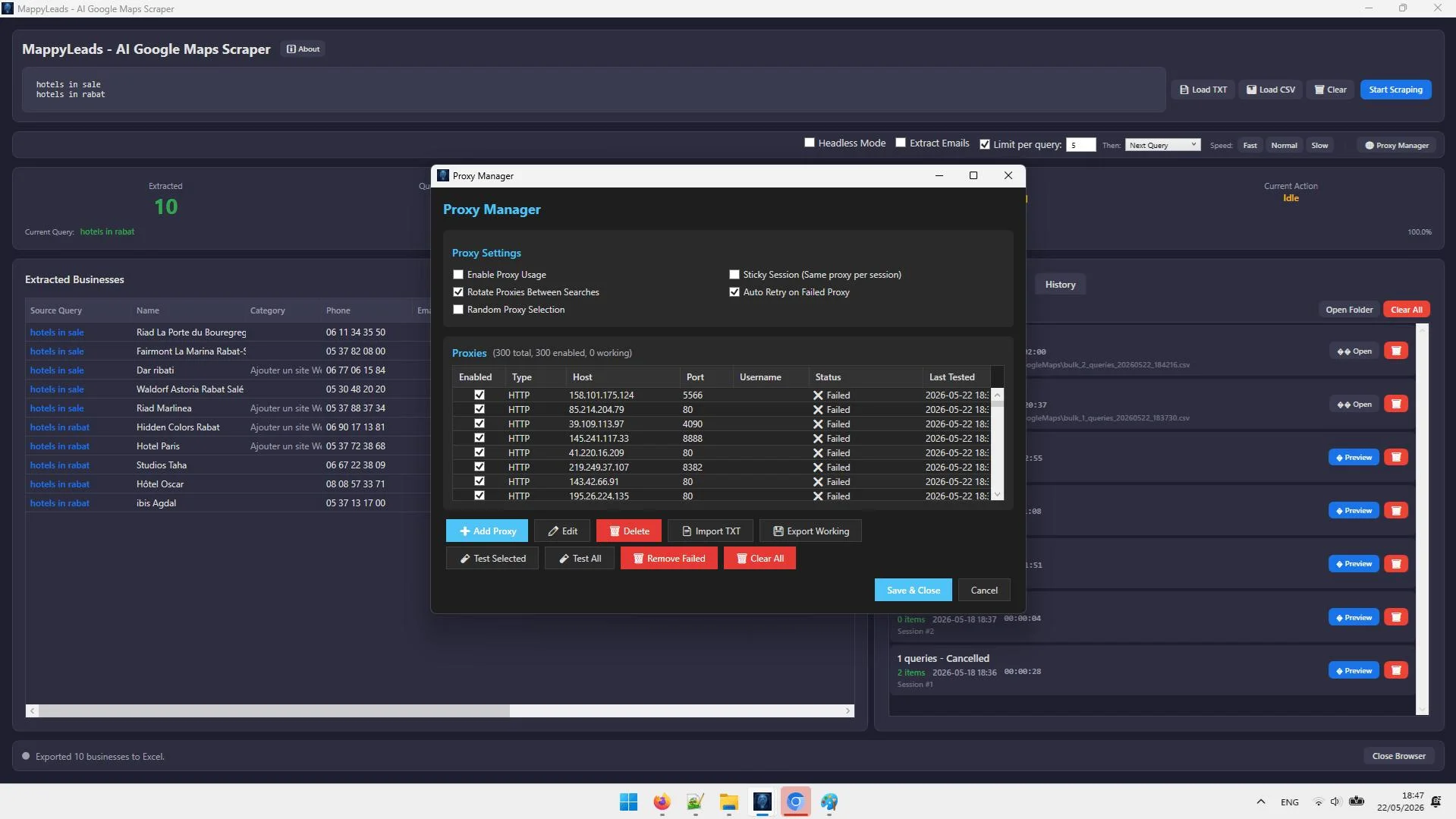Enable Random Proxy Selection

click(x=458, y=309)
